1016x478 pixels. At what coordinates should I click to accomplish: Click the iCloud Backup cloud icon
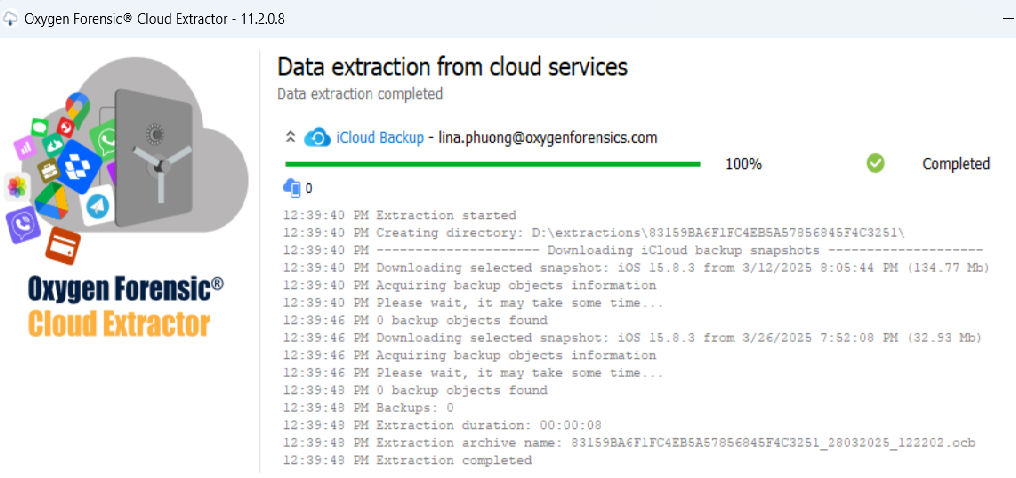click(318, 137)
